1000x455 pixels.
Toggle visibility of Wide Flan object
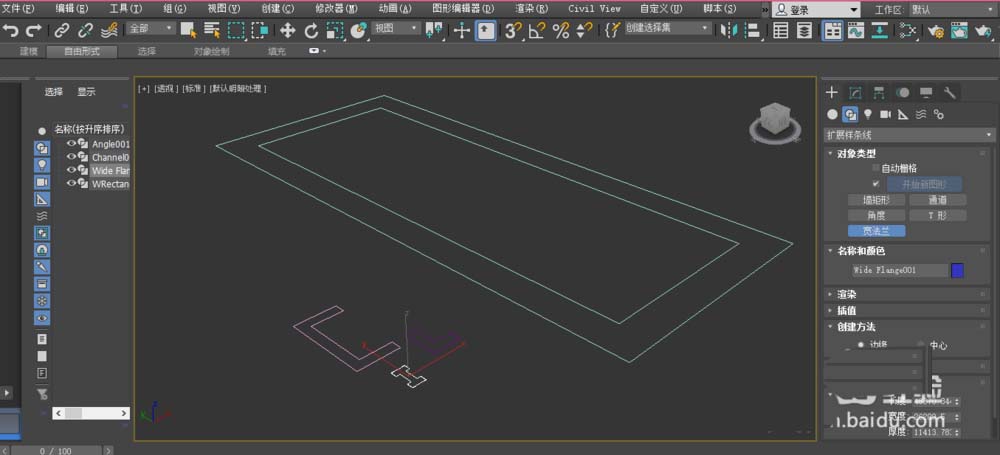pos(71,170)
